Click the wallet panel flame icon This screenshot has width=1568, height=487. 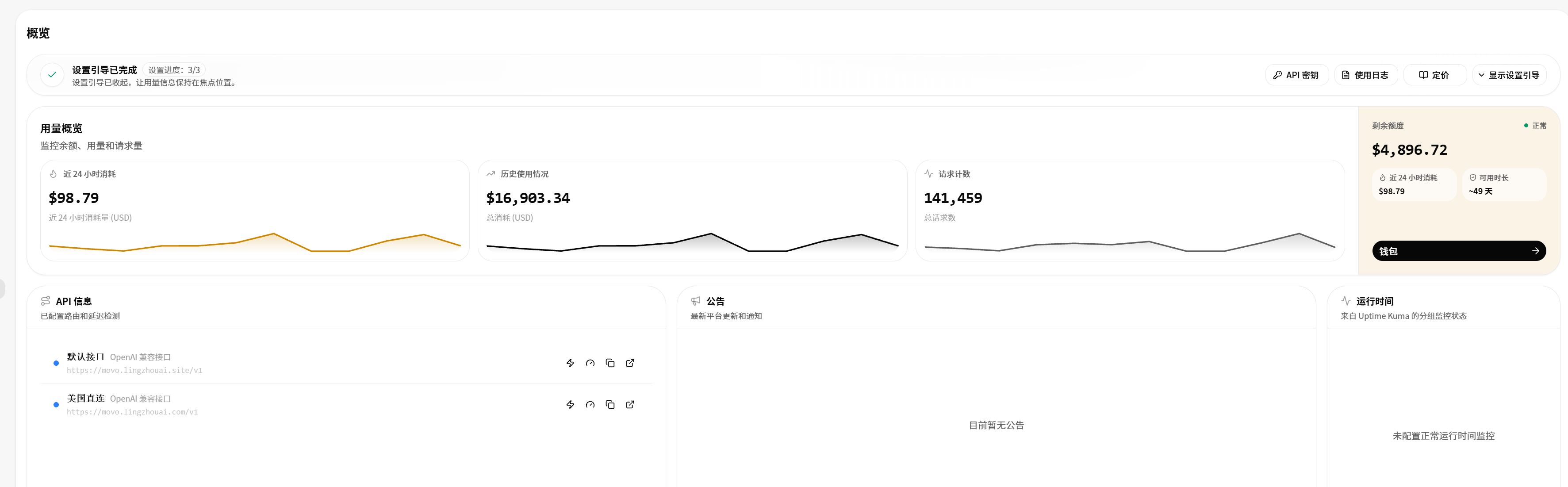(1382, 178)
